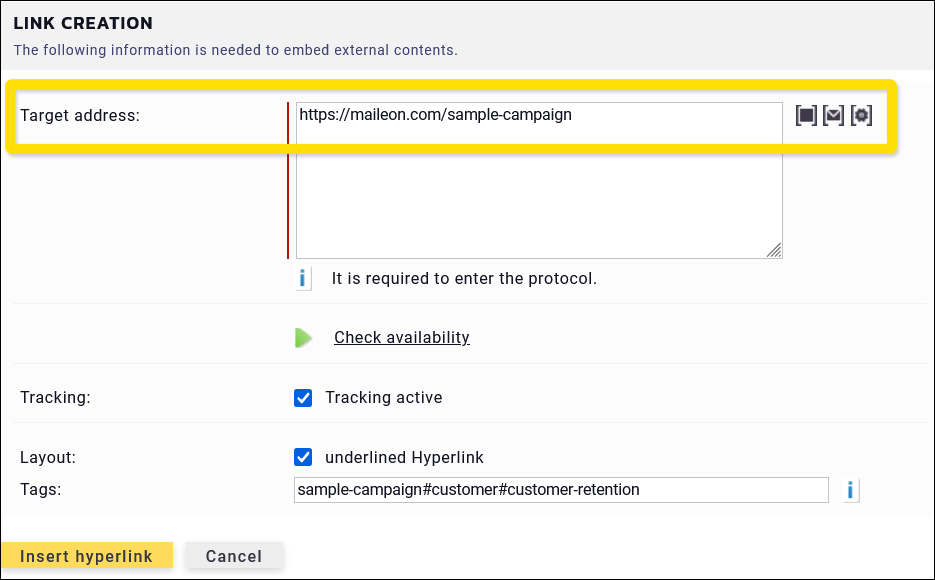Disable the Tracking active checkbox
The image size is (935, 580).
click(303, 398)
